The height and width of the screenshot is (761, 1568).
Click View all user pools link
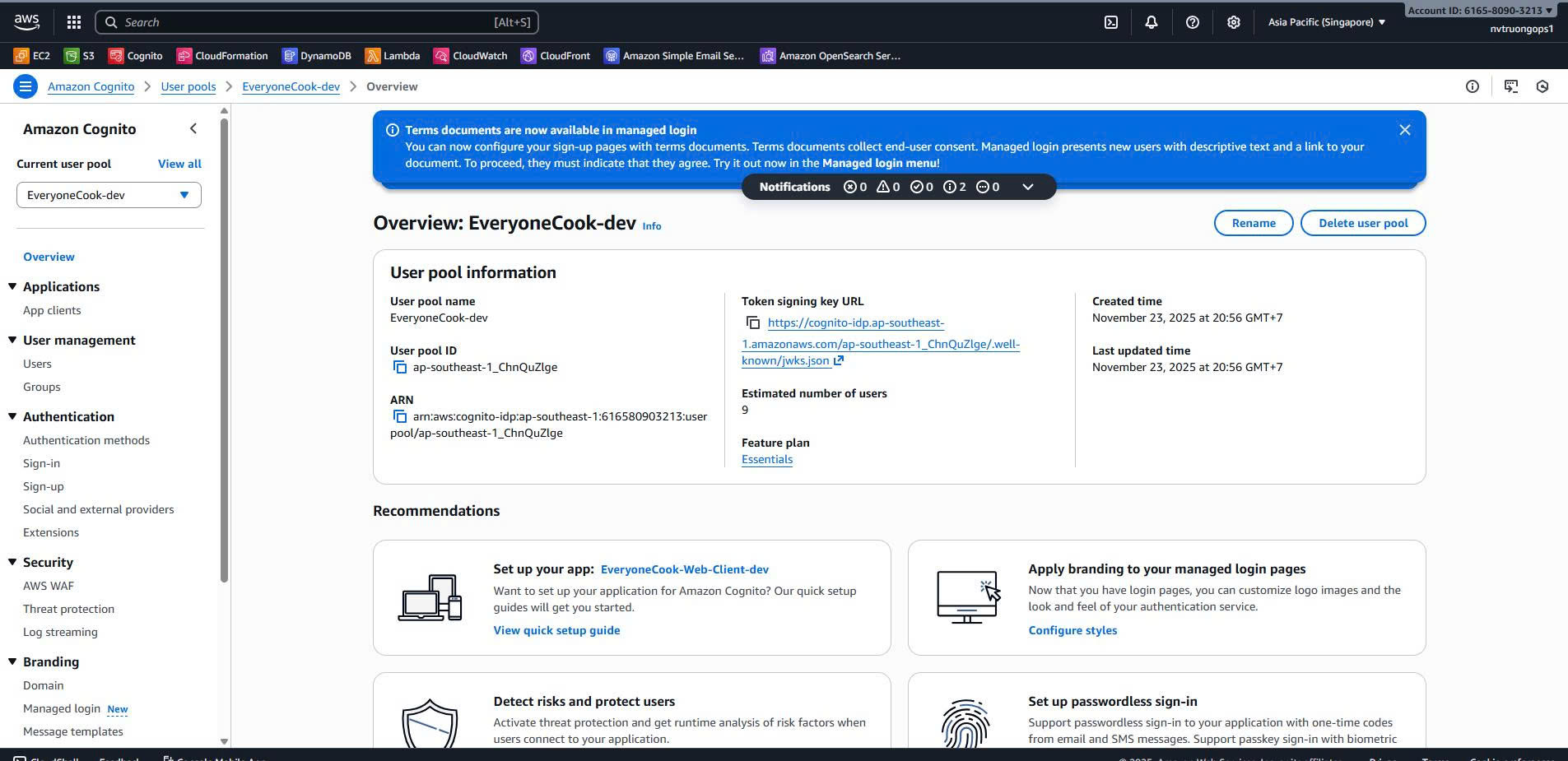coord(179,164)
